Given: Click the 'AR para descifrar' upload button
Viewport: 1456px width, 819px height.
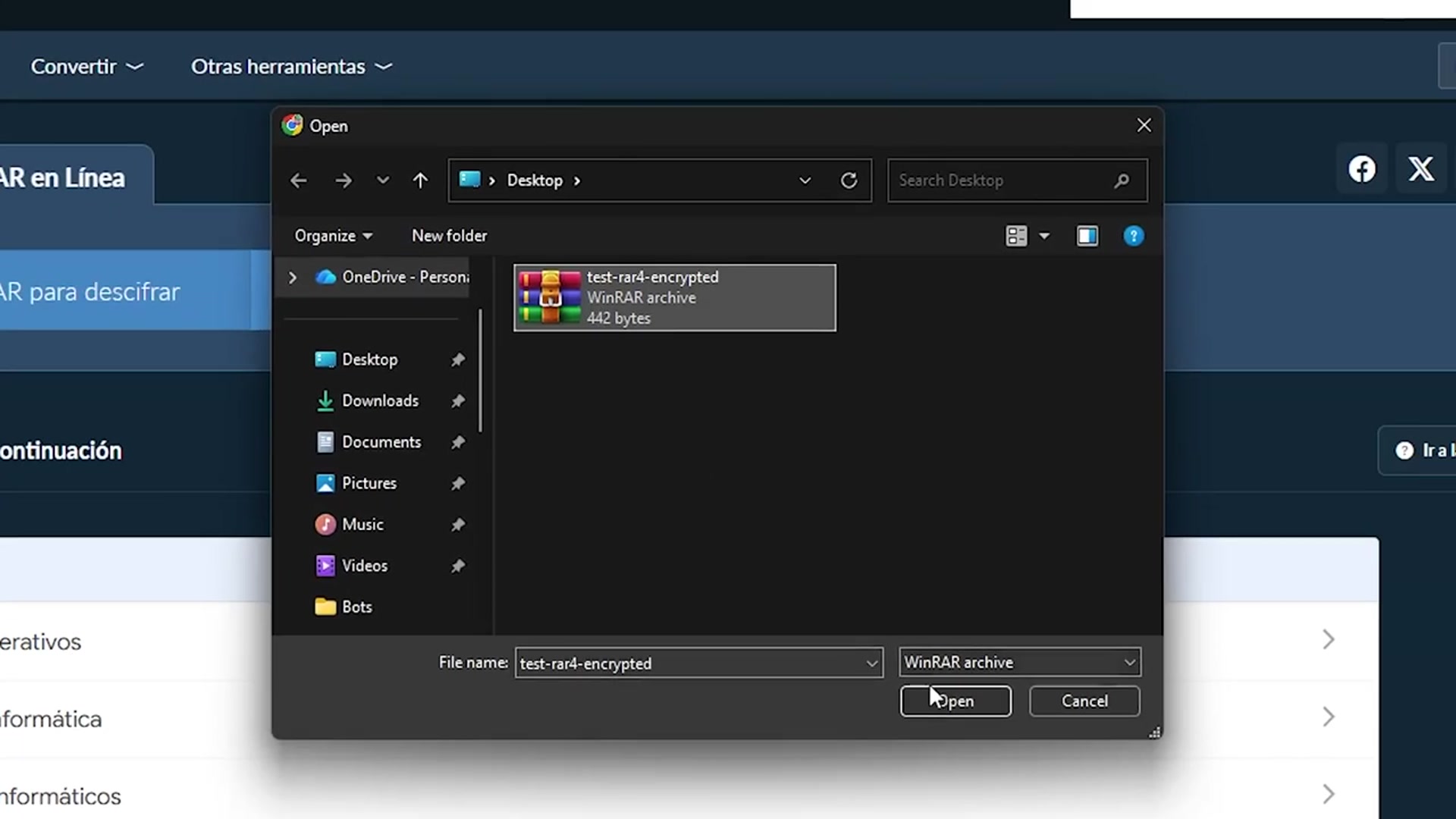Looking at the screenshot, I should point(125,291).
